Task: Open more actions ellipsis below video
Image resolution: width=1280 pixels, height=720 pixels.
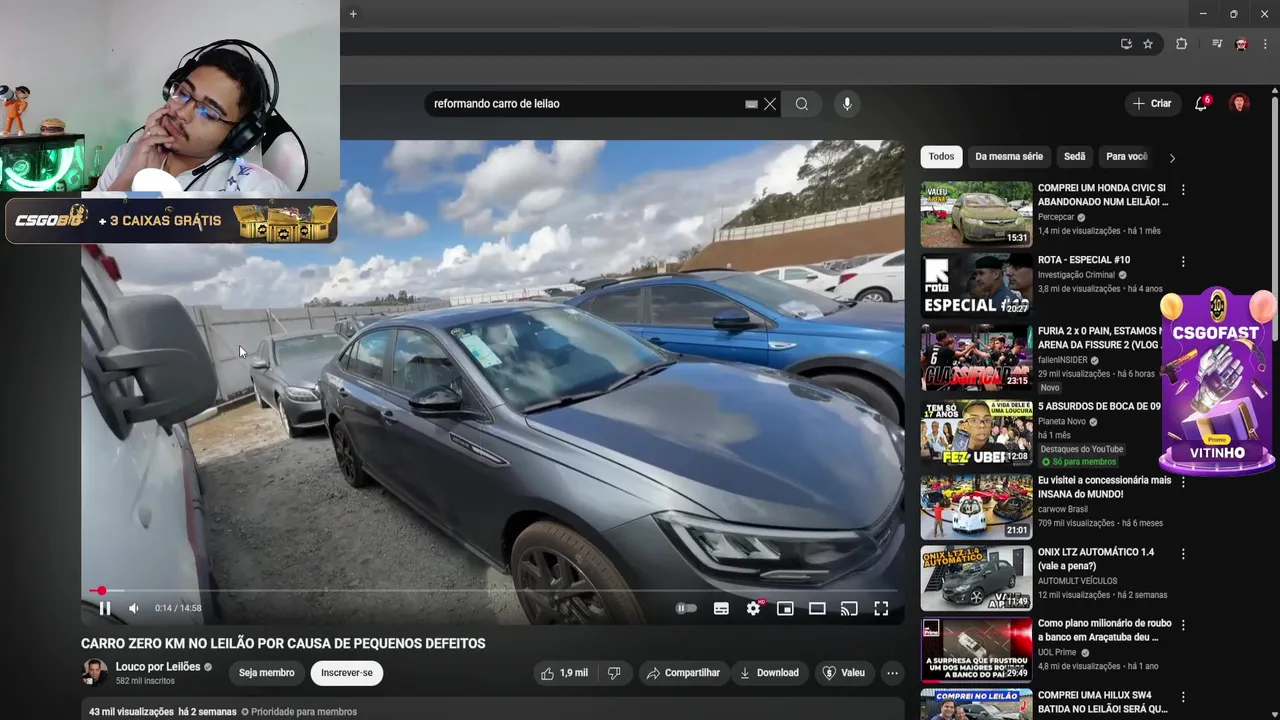Action: pyautogui.click(x=892, y=673)
